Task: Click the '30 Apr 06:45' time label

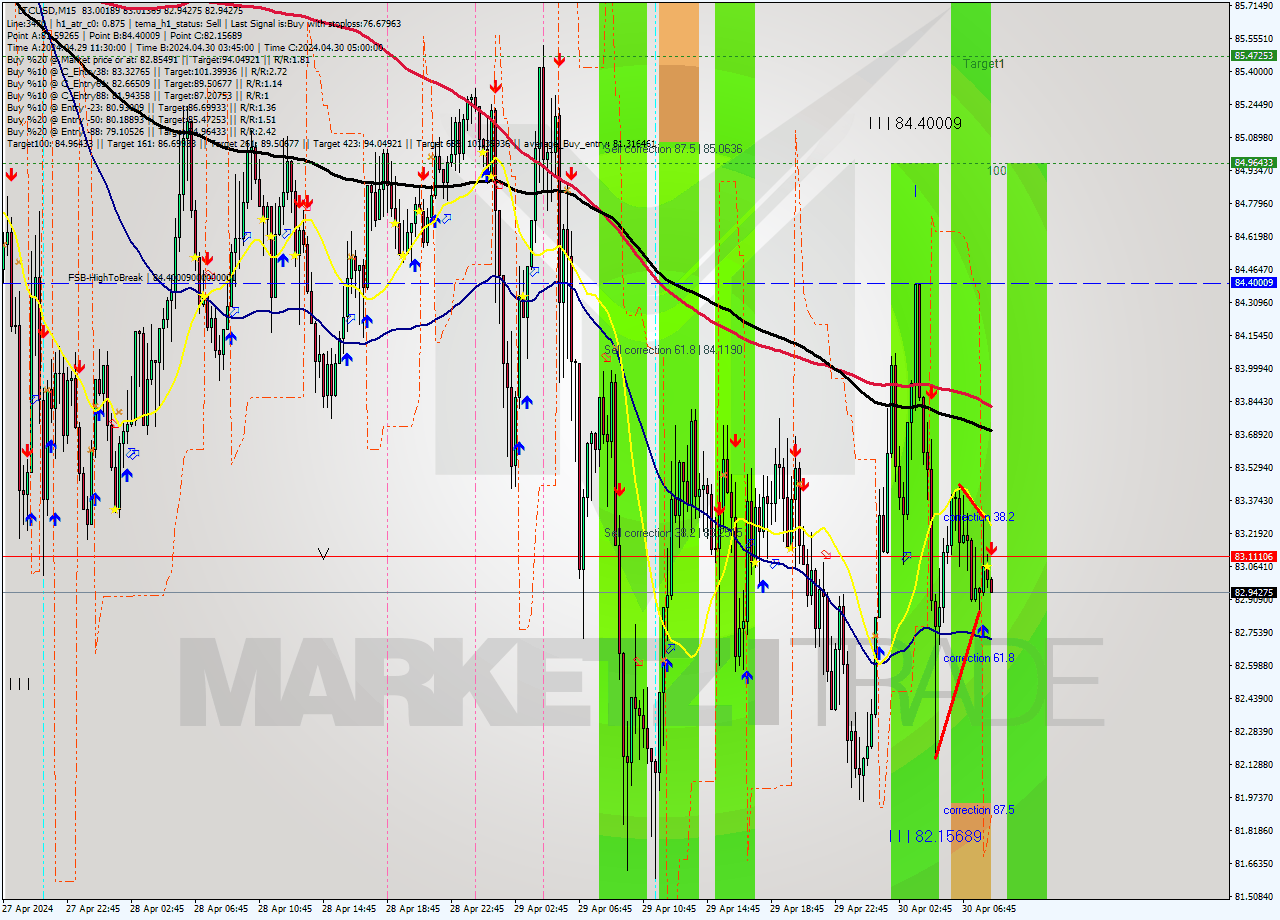Action: pyautogui.click(x=989, y=909)
